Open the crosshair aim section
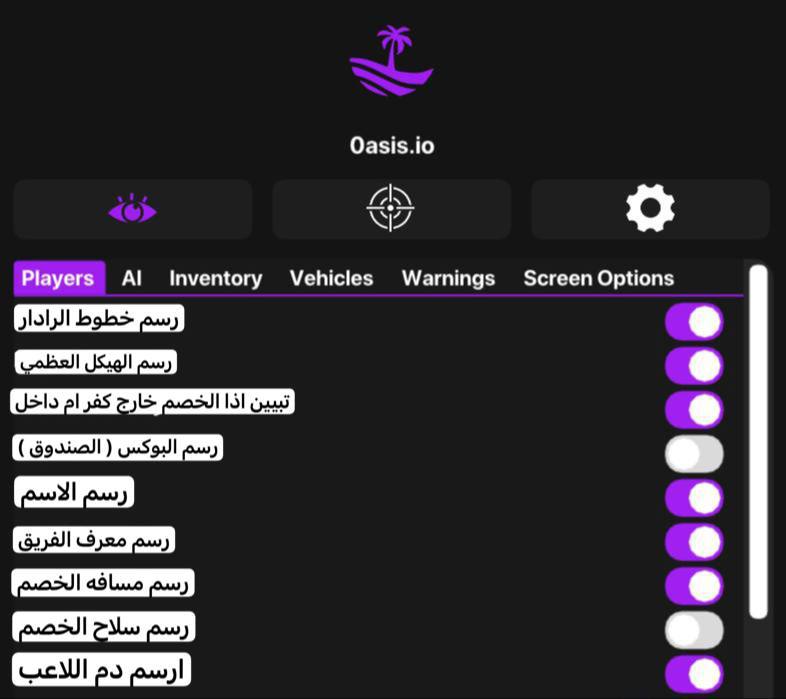The image size is (786, 699). (391, 210)
